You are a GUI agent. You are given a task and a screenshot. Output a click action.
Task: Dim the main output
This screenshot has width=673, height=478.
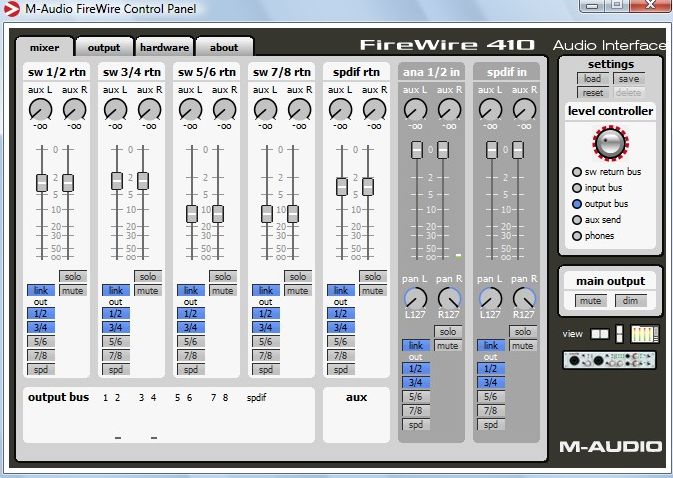click(x=631, y=301)
